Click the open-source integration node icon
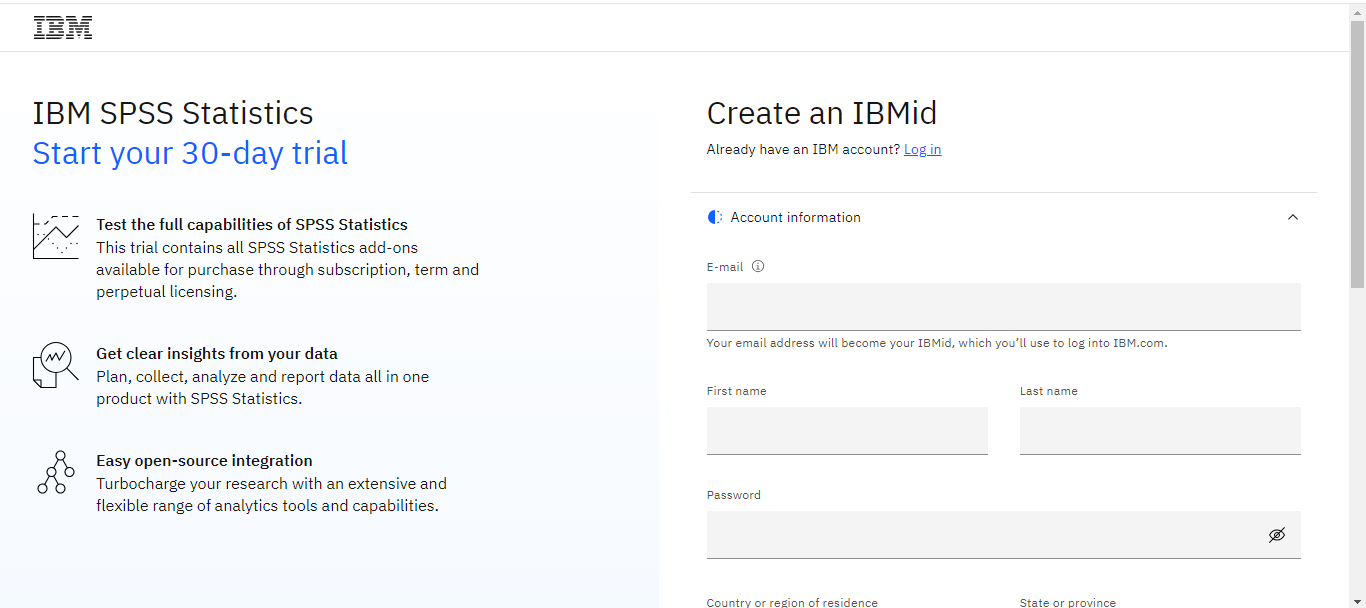The width and height of the screenshot is (1366, 608). pos(55,472)
